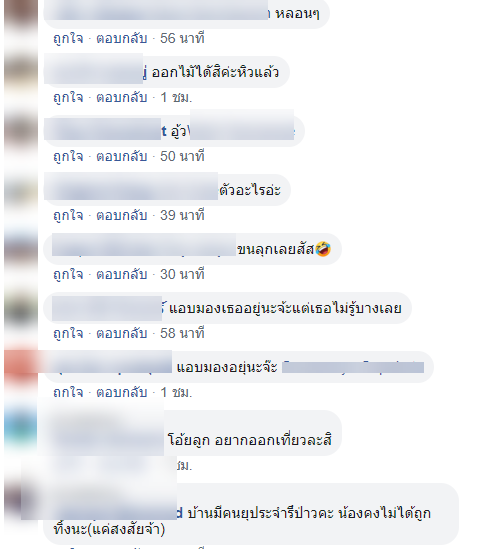Reply to the 'แอบมองอยู่นะจ๊ะ' comment
Screen dimensions: 491x549
click(122, 392)
